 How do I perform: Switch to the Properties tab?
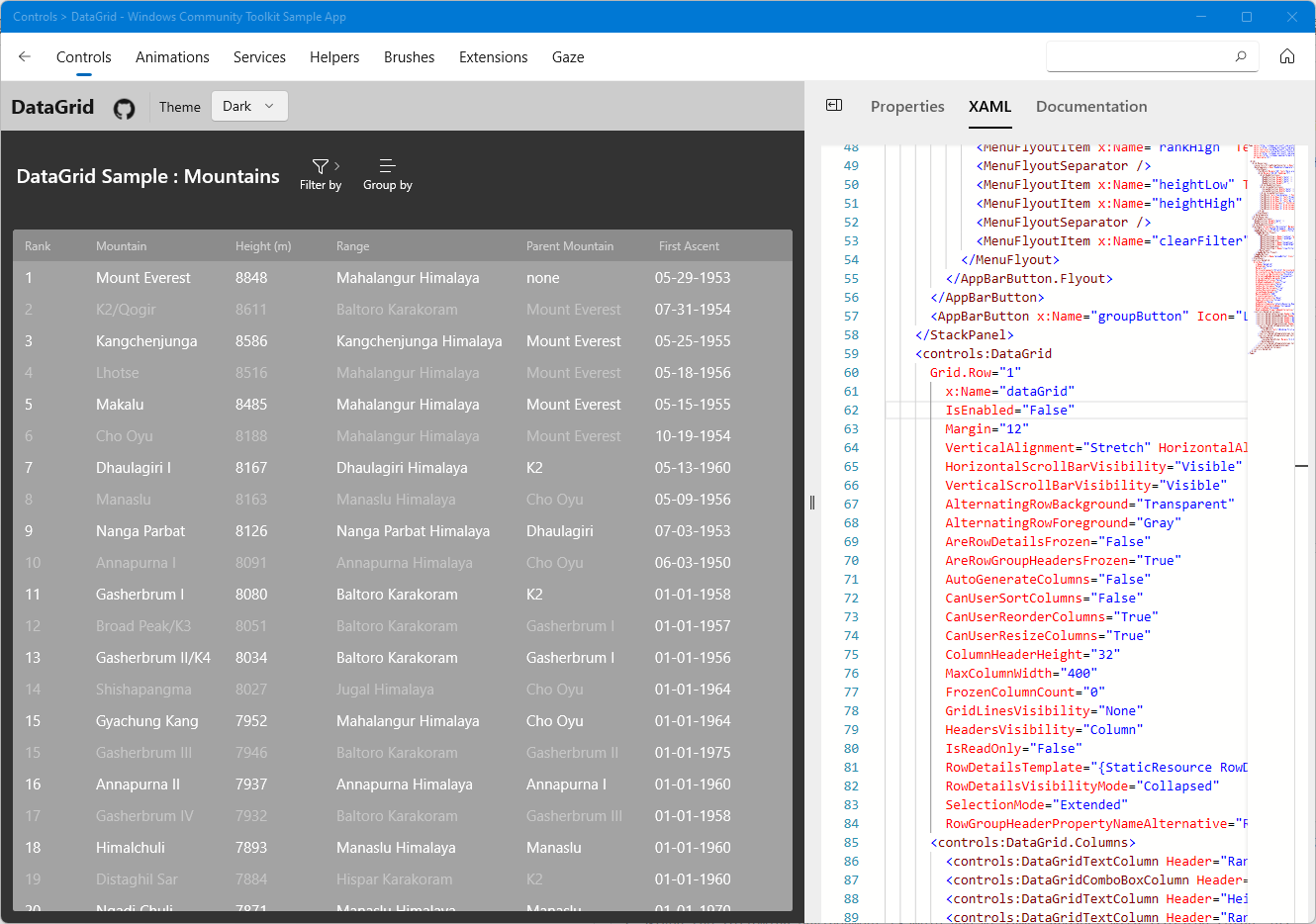pos(906,106)
